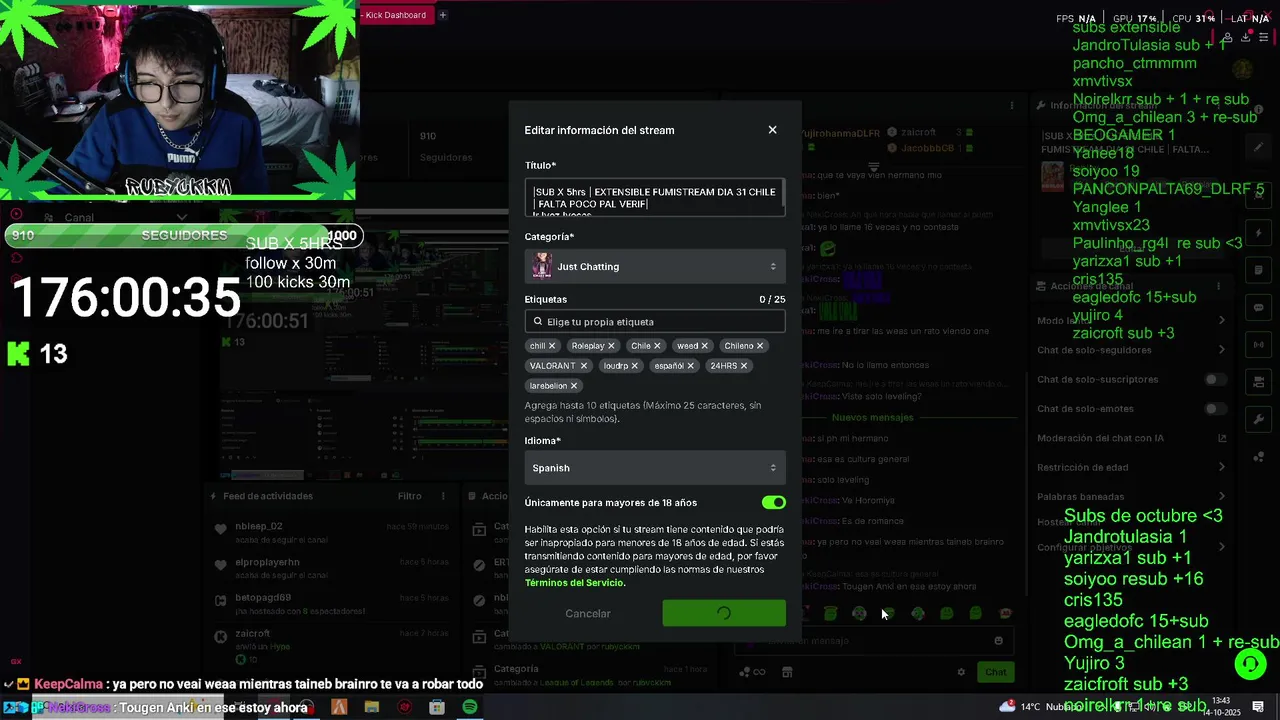Remove the español tag

[x=690, y=366]
